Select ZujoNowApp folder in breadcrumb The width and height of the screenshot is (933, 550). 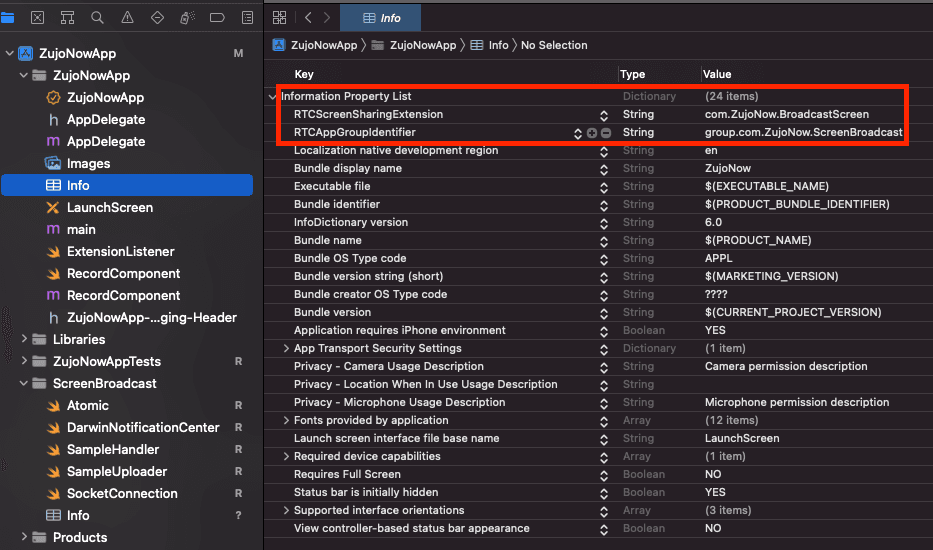(414, 45)
